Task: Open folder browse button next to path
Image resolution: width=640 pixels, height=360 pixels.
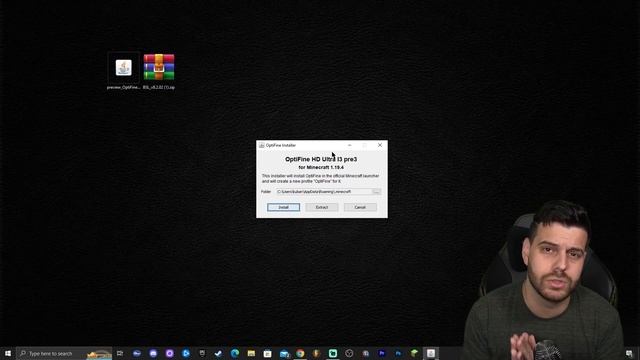Action: pos(377,191)
